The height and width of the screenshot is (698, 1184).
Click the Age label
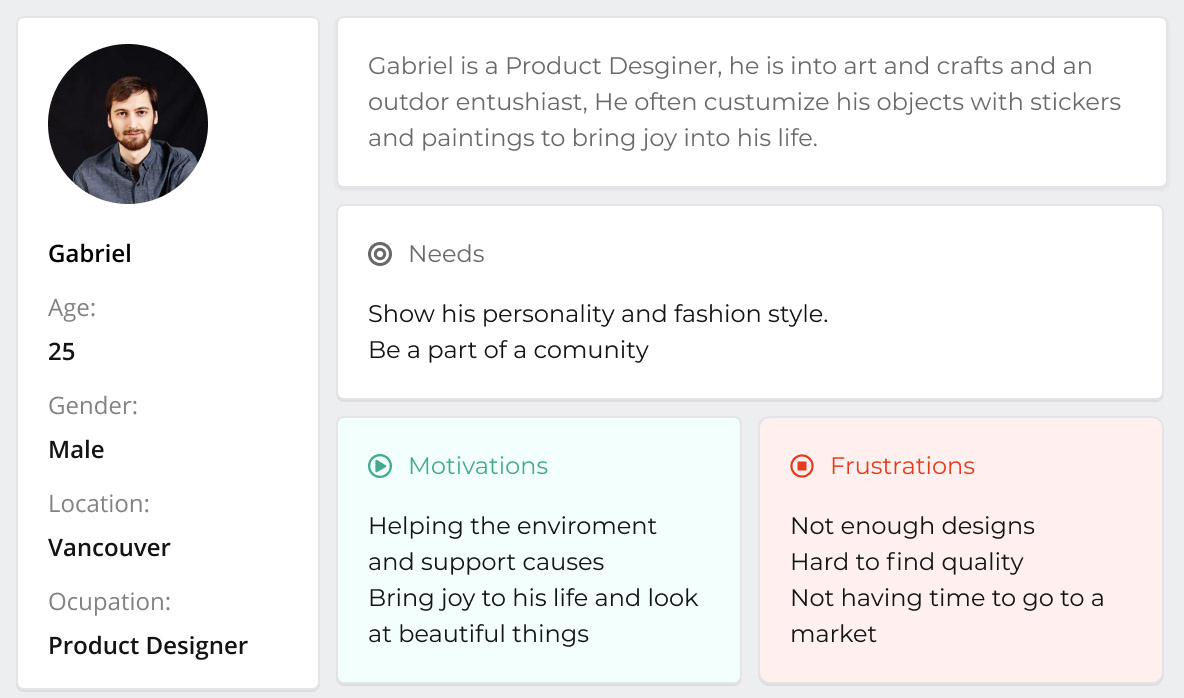72,308
